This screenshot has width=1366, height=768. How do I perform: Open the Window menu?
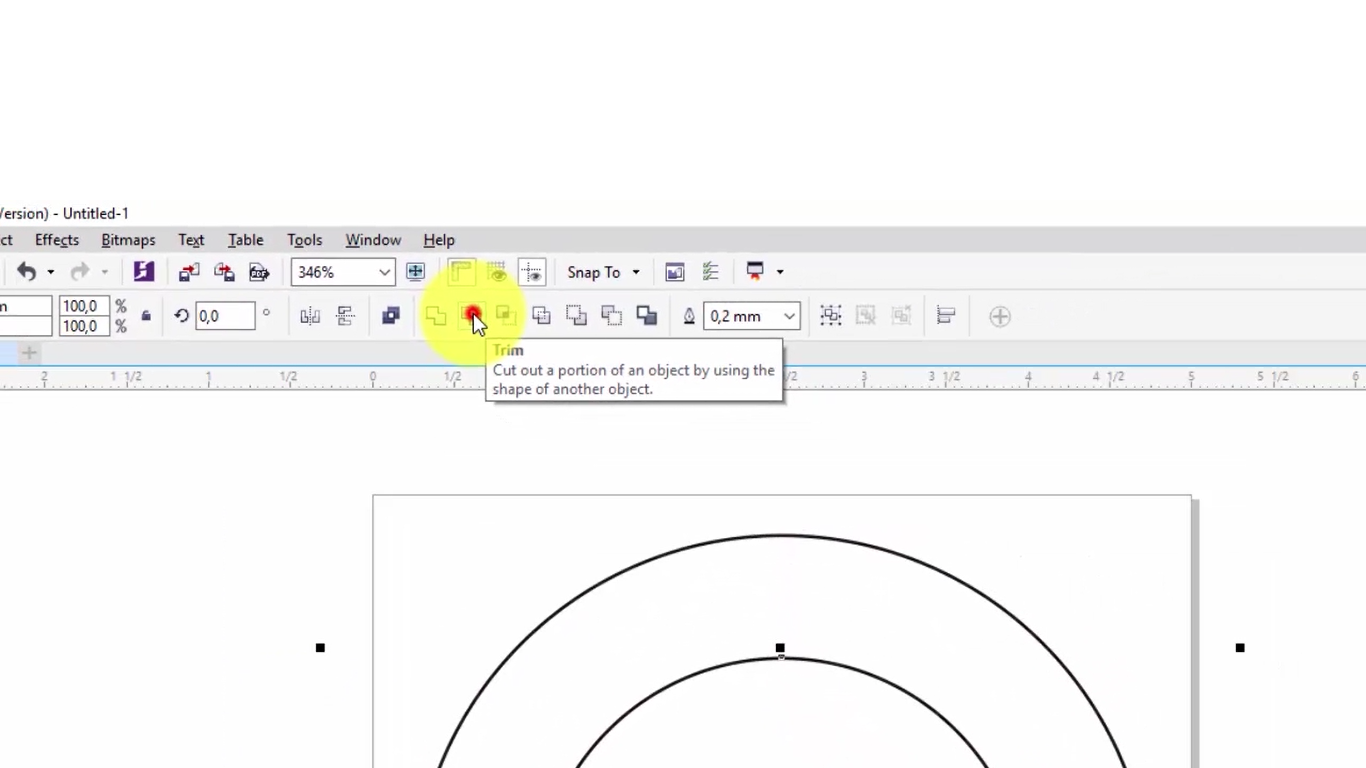click(x=373, y=240)
